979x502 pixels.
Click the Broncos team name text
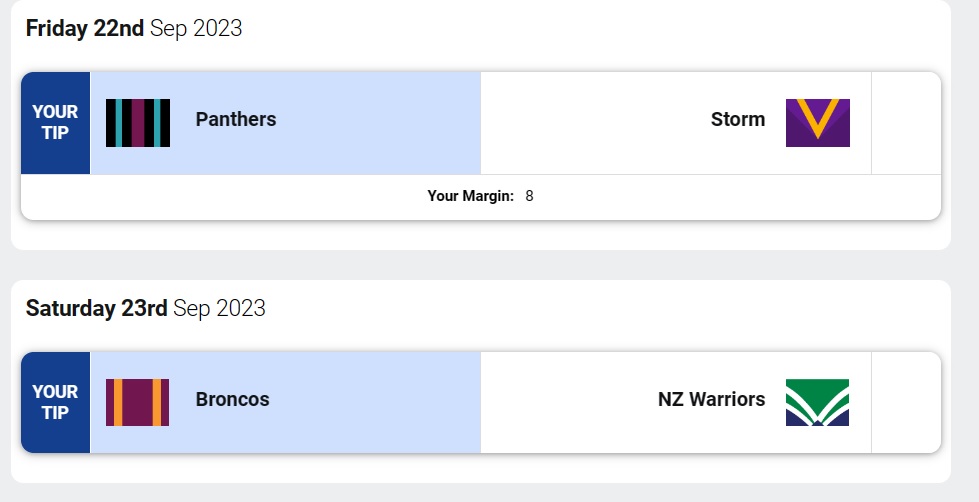[233, 400]
